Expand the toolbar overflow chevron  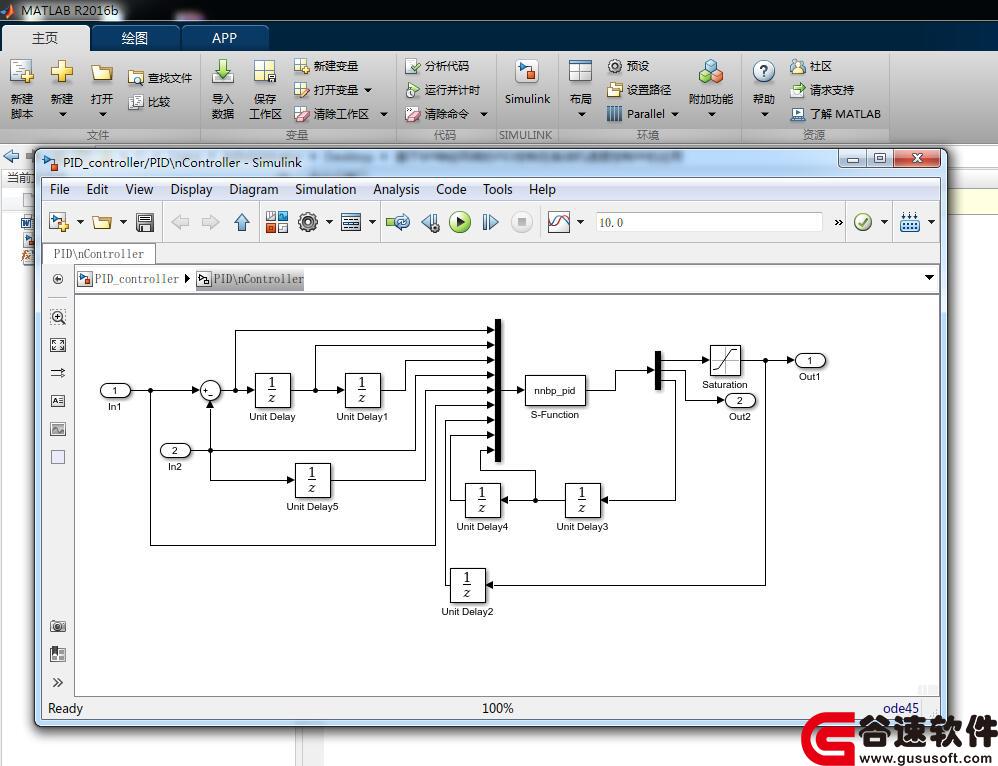coord(838,222)
